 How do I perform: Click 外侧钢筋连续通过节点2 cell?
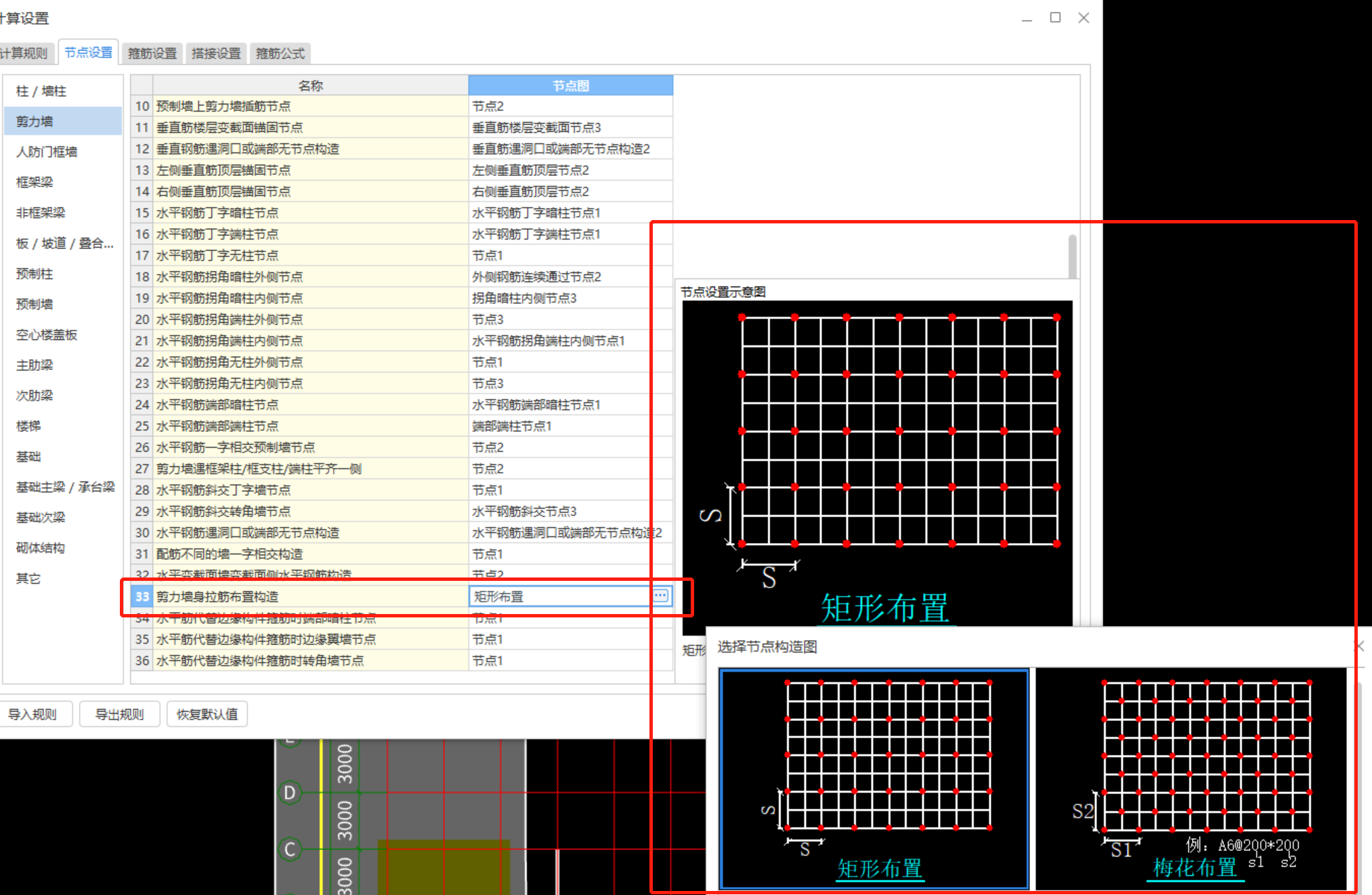click(x=570, y=277)
